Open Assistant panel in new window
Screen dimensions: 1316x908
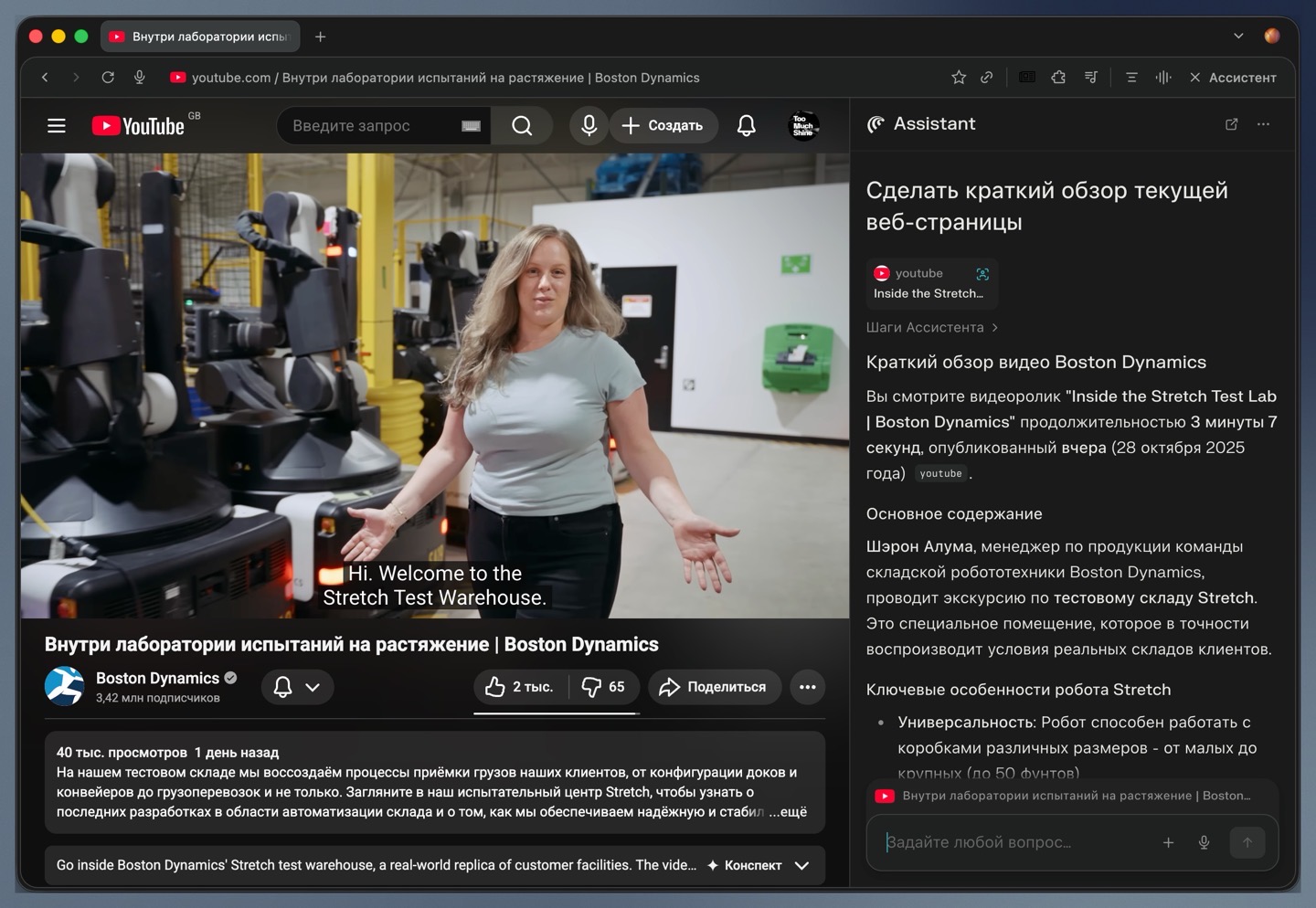click(1231, 124)
